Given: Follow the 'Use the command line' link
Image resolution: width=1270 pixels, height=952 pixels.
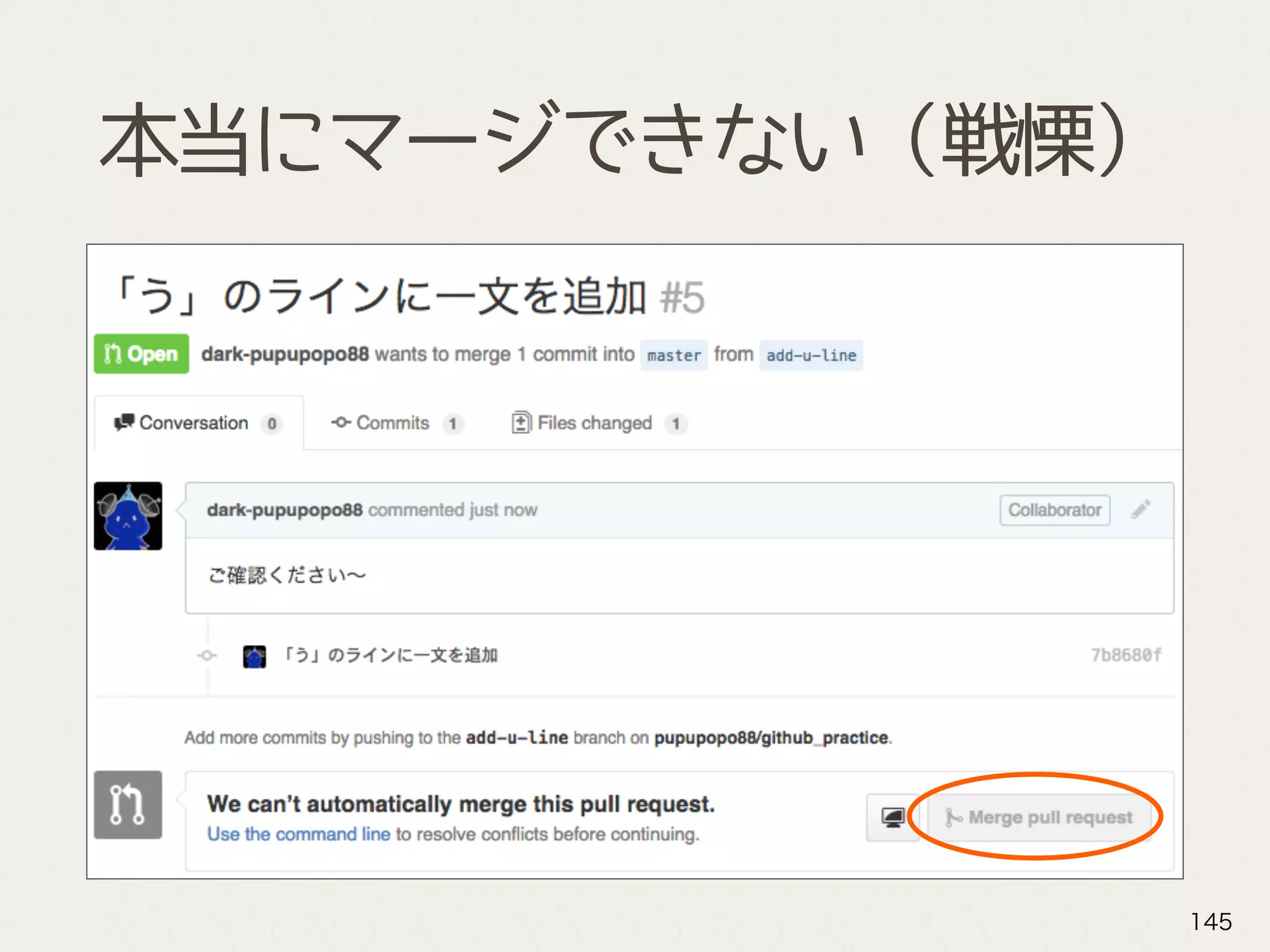Looking at the screenshot, I should click(x=298, y=834).
